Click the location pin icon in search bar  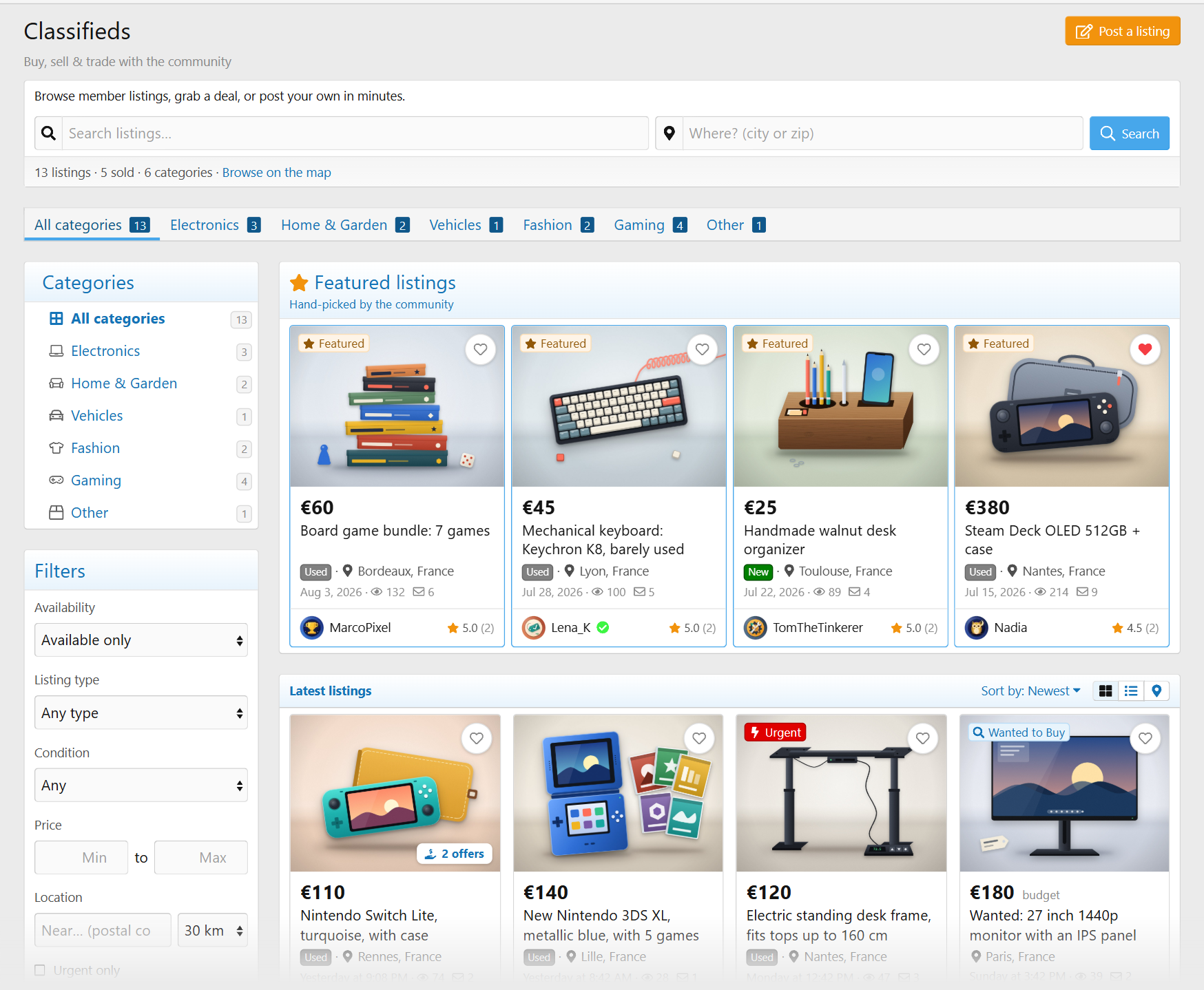tap(669, 134)
